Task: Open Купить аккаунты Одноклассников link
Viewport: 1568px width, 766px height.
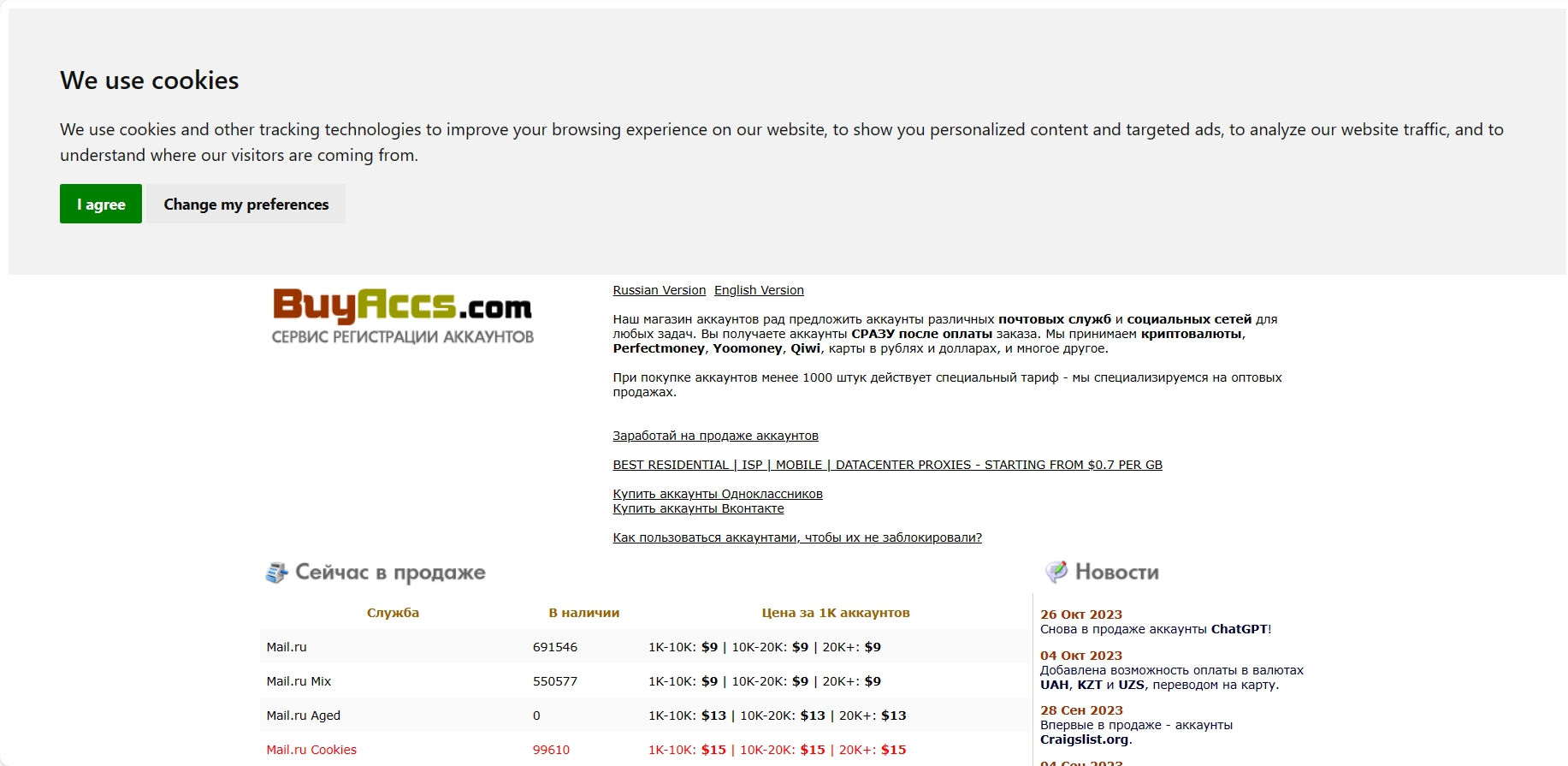Action: (x=718, y=494)
